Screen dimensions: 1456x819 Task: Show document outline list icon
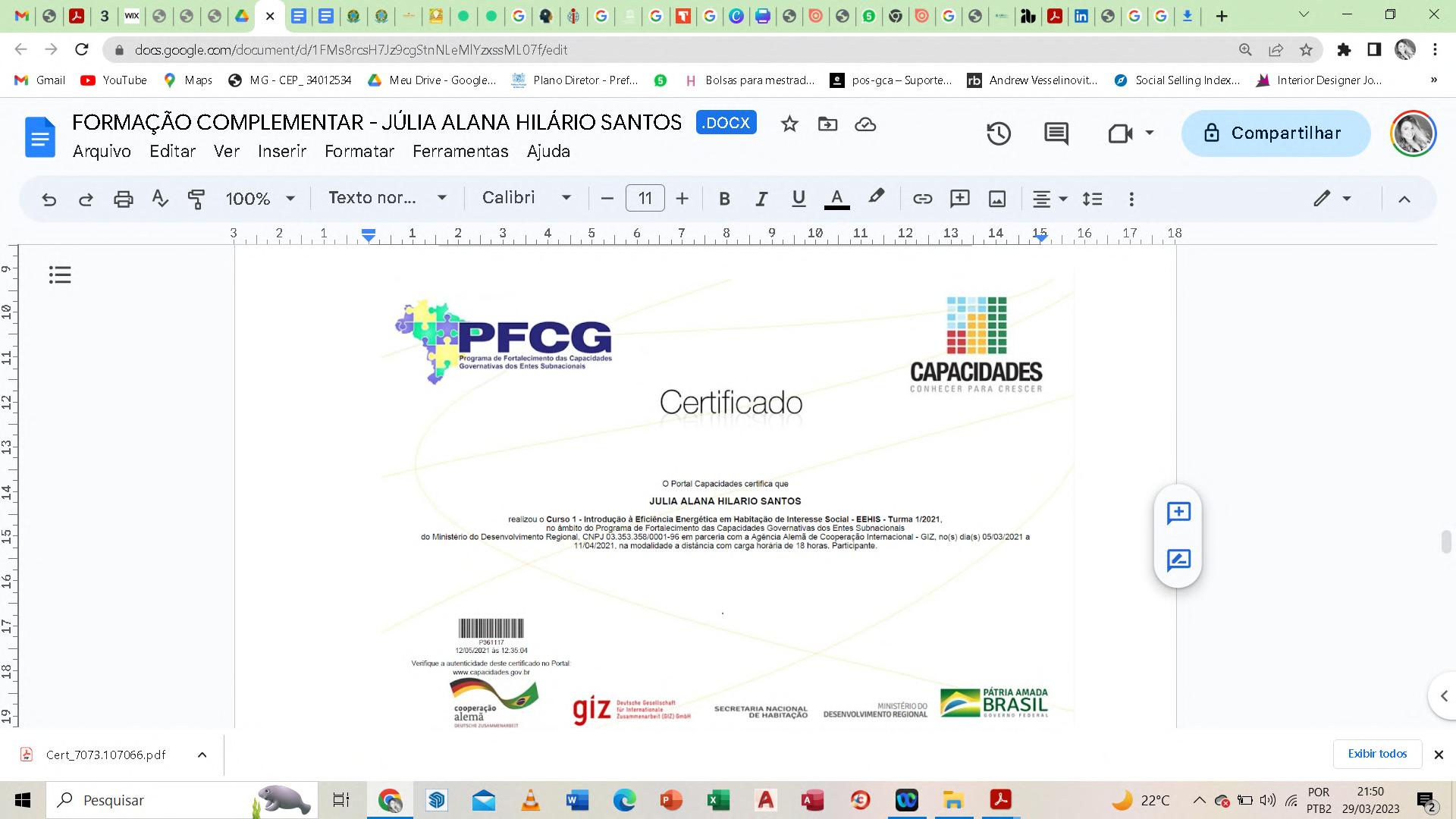click(x=60, y=275)
